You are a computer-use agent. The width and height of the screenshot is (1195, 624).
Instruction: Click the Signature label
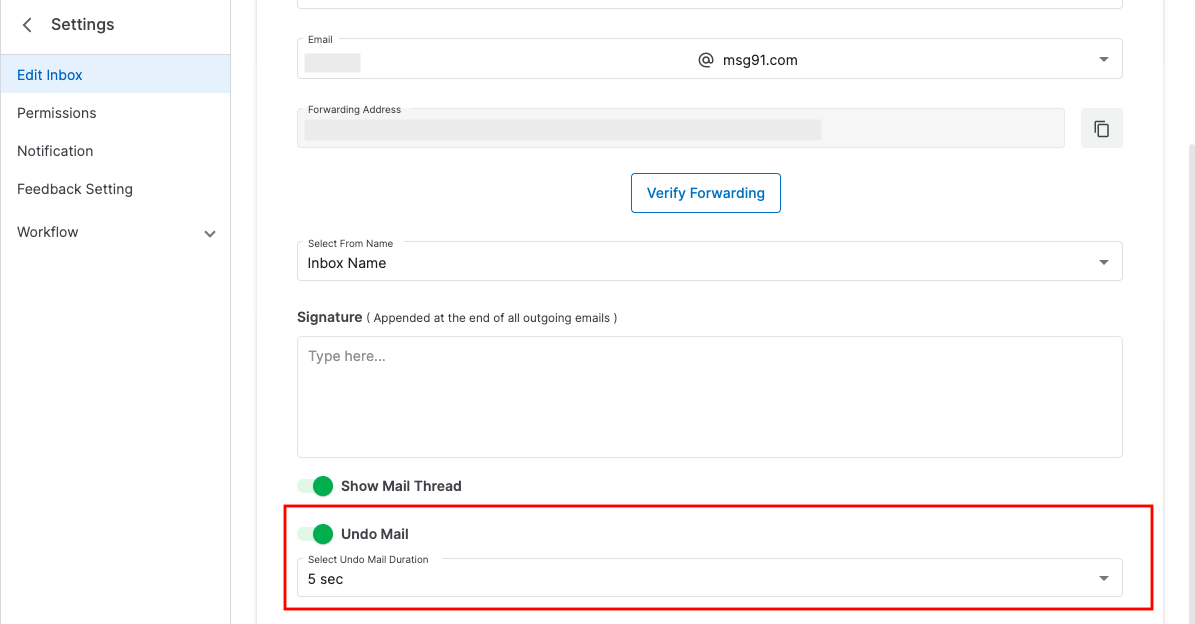pos(329,317)
